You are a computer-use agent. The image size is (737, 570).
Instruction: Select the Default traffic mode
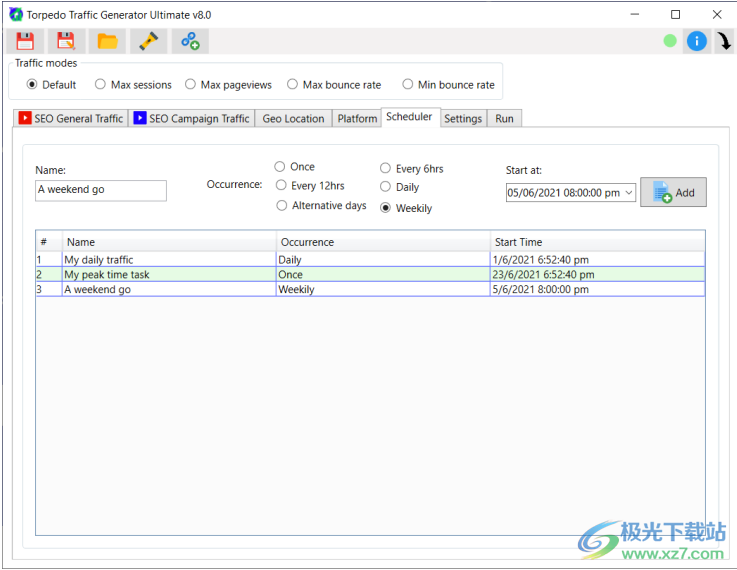click(x=51, y=85)
